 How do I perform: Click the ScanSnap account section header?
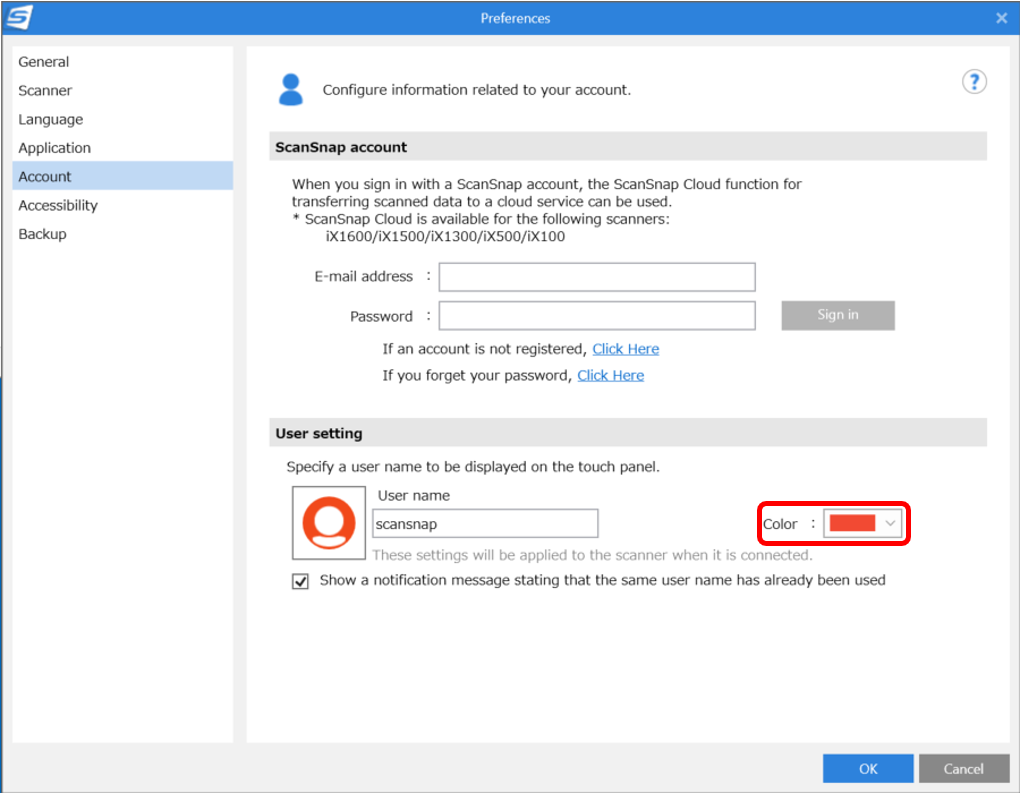[x=628, y=147]
